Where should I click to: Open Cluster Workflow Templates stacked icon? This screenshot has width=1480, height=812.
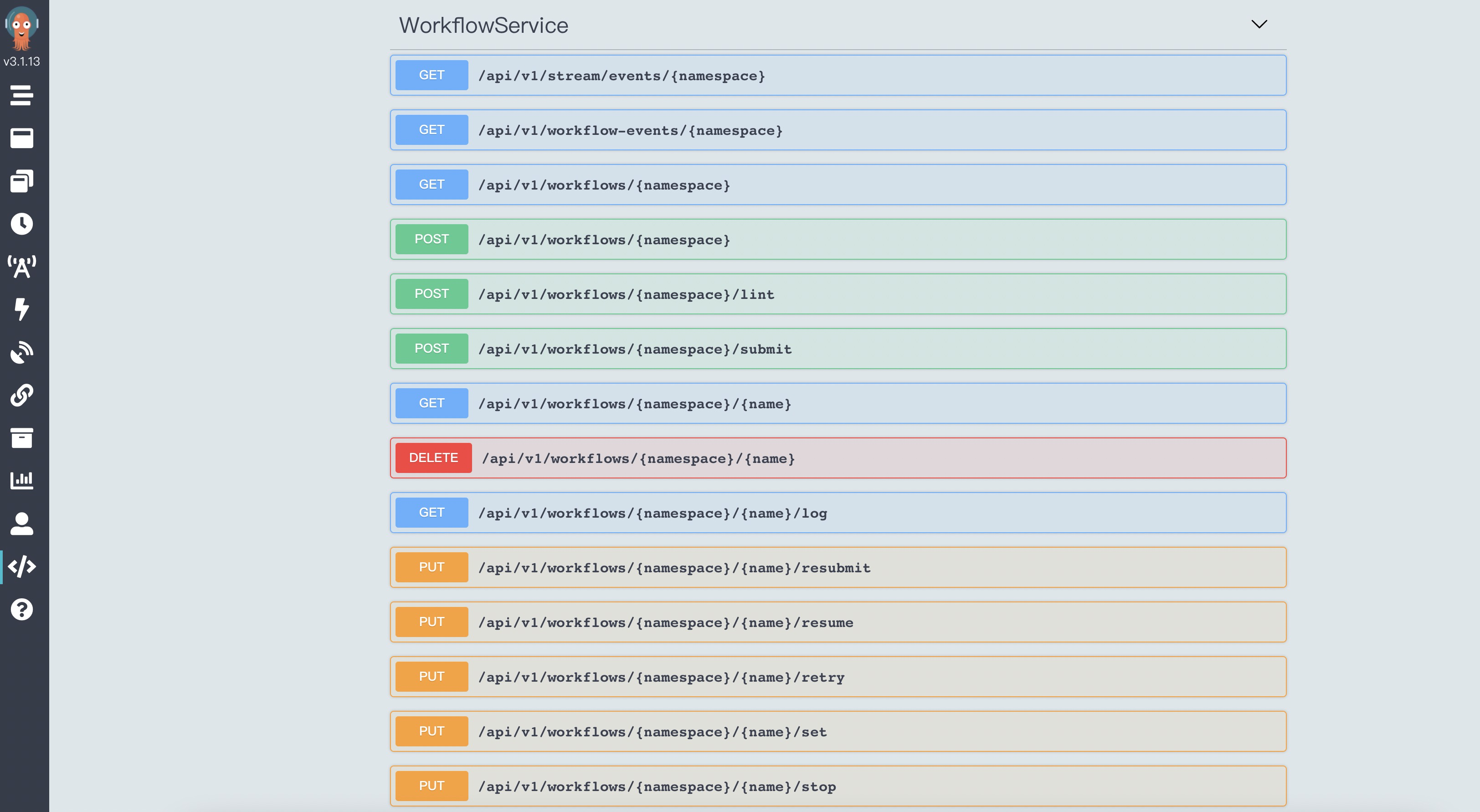click(22, 181)
